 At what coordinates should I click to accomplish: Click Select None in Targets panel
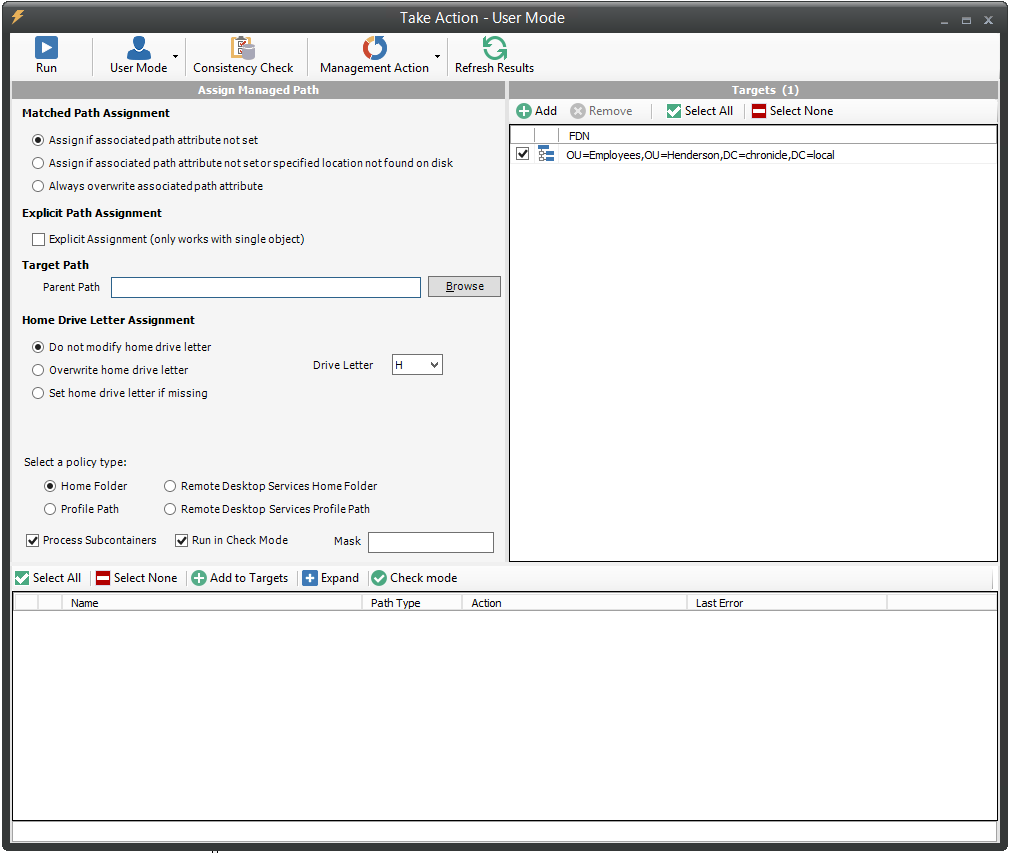click(x=792, y=111)
